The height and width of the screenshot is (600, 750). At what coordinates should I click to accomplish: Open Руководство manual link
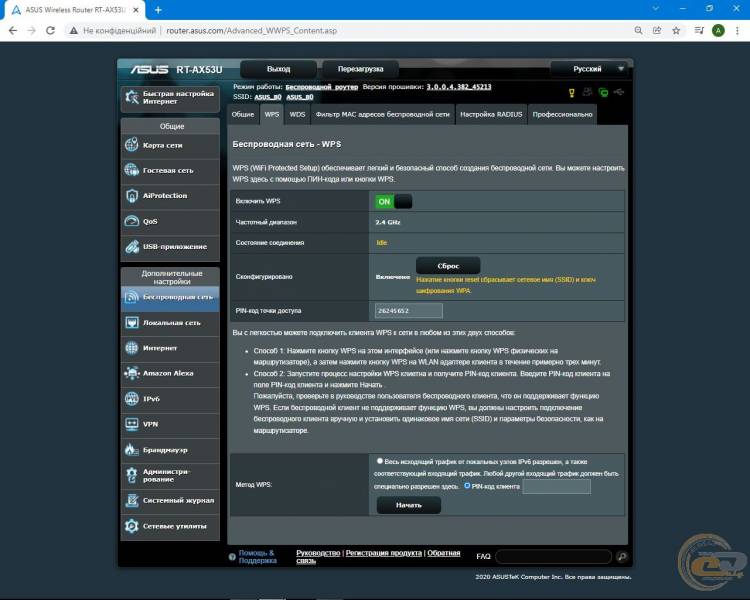tap(318, 553)
